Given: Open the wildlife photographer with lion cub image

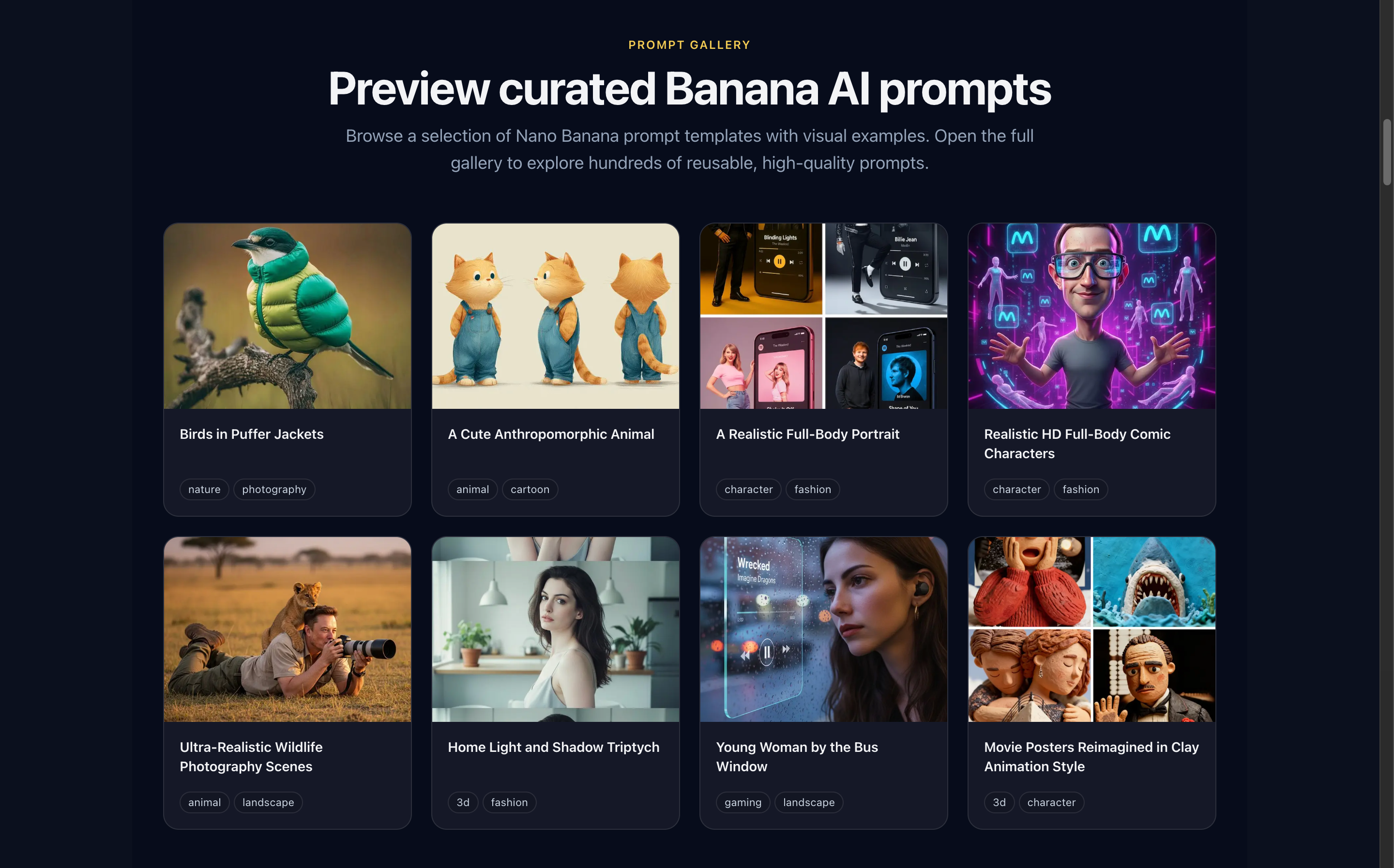Looking at the screenshot, I should coord(287,629).
